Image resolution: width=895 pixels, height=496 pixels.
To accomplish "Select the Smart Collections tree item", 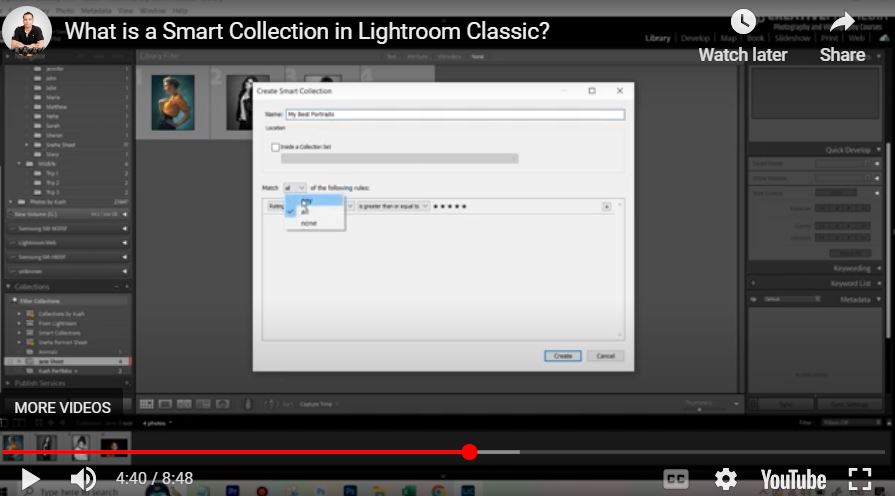I will (59, 333).
